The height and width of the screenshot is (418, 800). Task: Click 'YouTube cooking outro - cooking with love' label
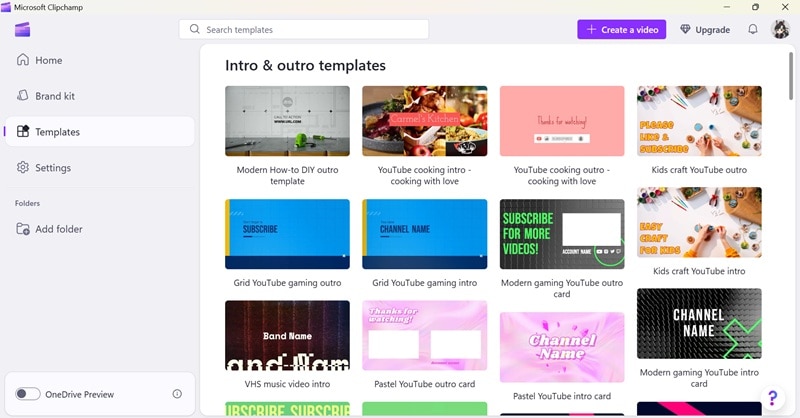click(x=562, y=175)
